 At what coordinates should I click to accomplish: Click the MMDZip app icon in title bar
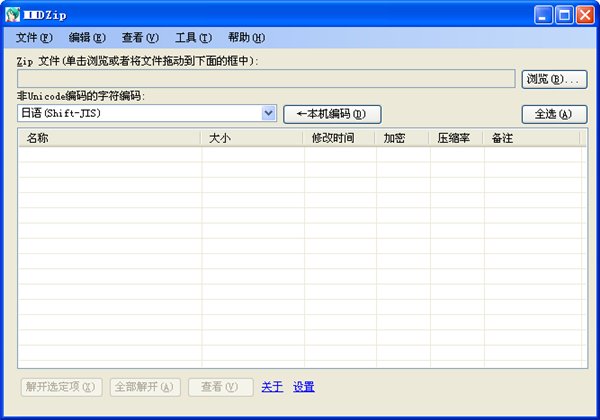point(12,15)
